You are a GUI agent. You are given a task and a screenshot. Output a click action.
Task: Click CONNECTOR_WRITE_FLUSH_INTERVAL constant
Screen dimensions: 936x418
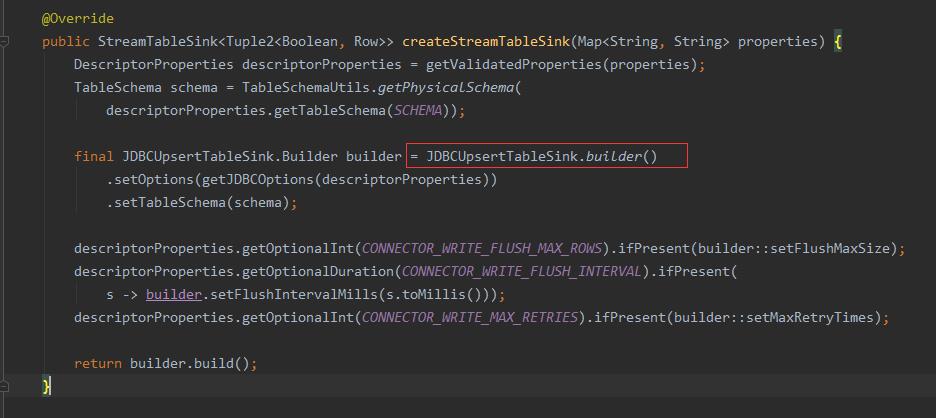pos(521,272)
